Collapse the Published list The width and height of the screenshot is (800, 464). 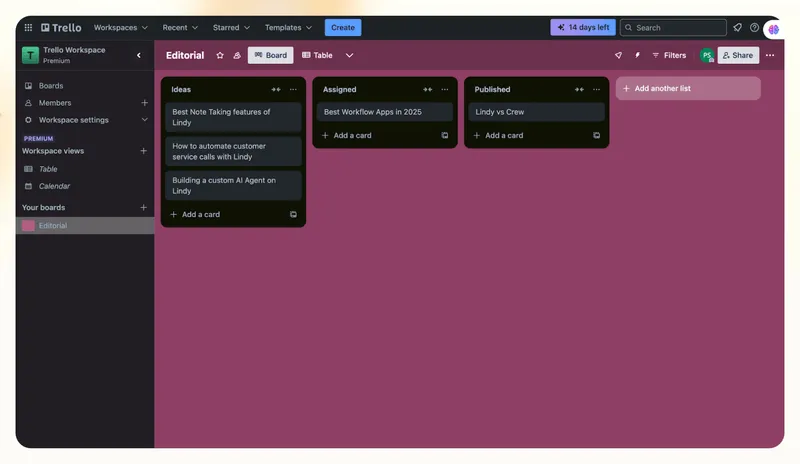pos(579,89)
